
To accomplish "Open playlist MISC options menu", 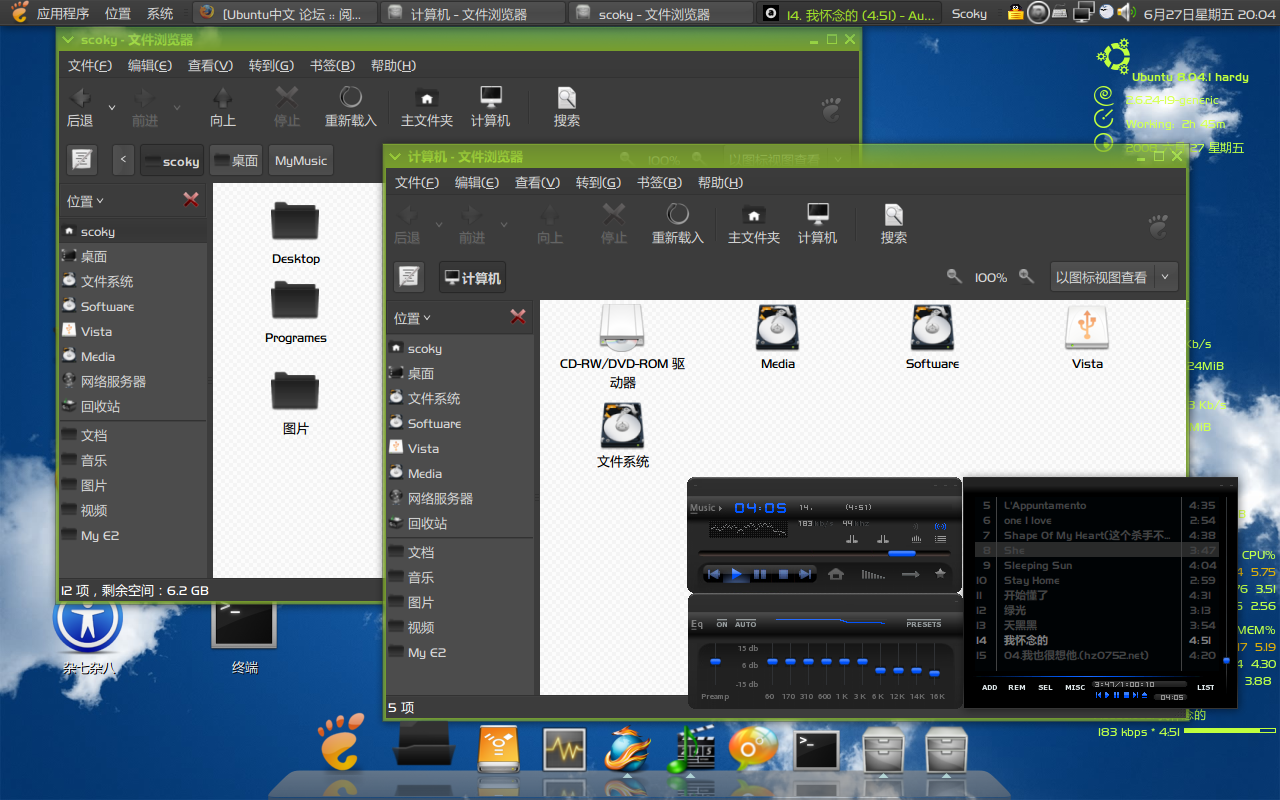I will (1075, 687).
